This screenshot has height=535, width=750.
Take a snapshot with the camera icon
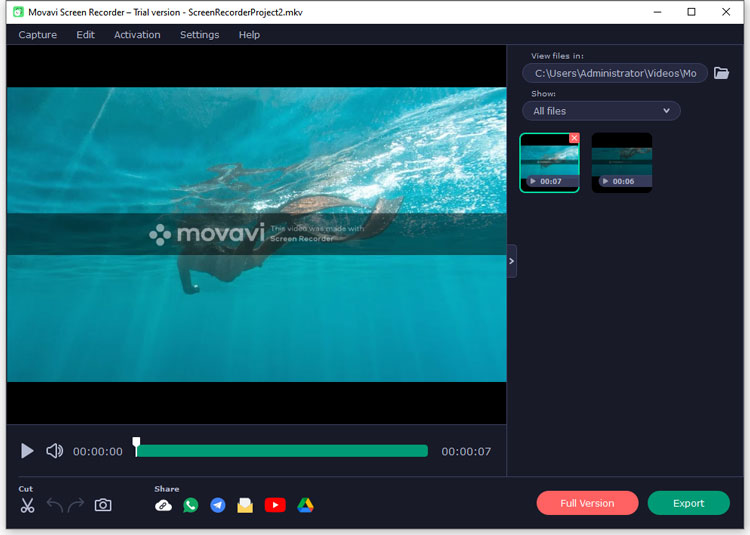(x=103, y=505)
